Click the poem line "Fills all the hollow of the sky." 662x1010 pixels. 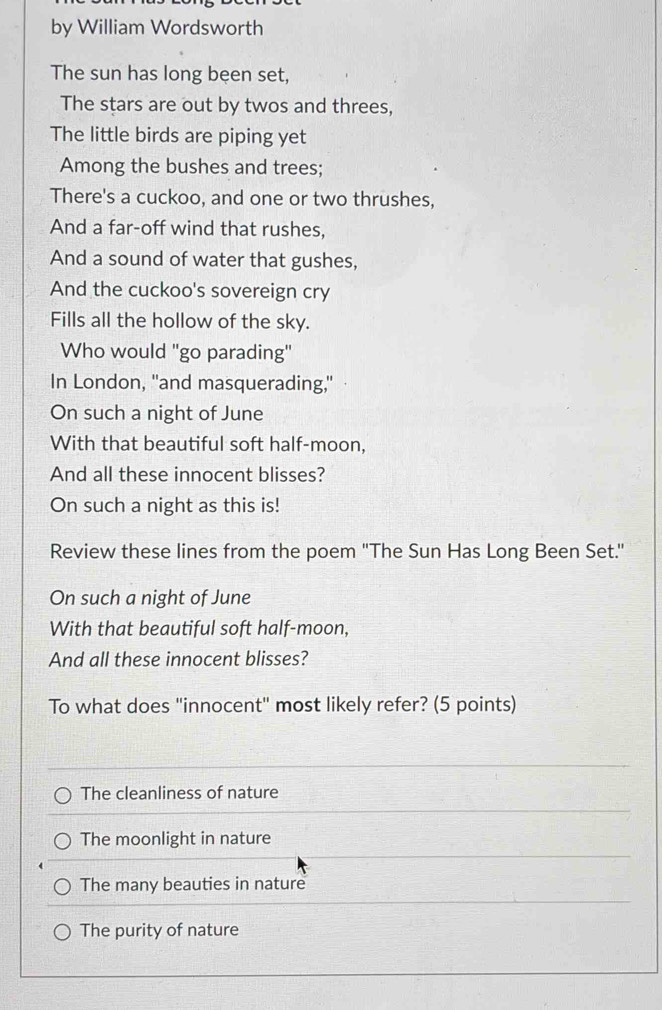[180, 321]
